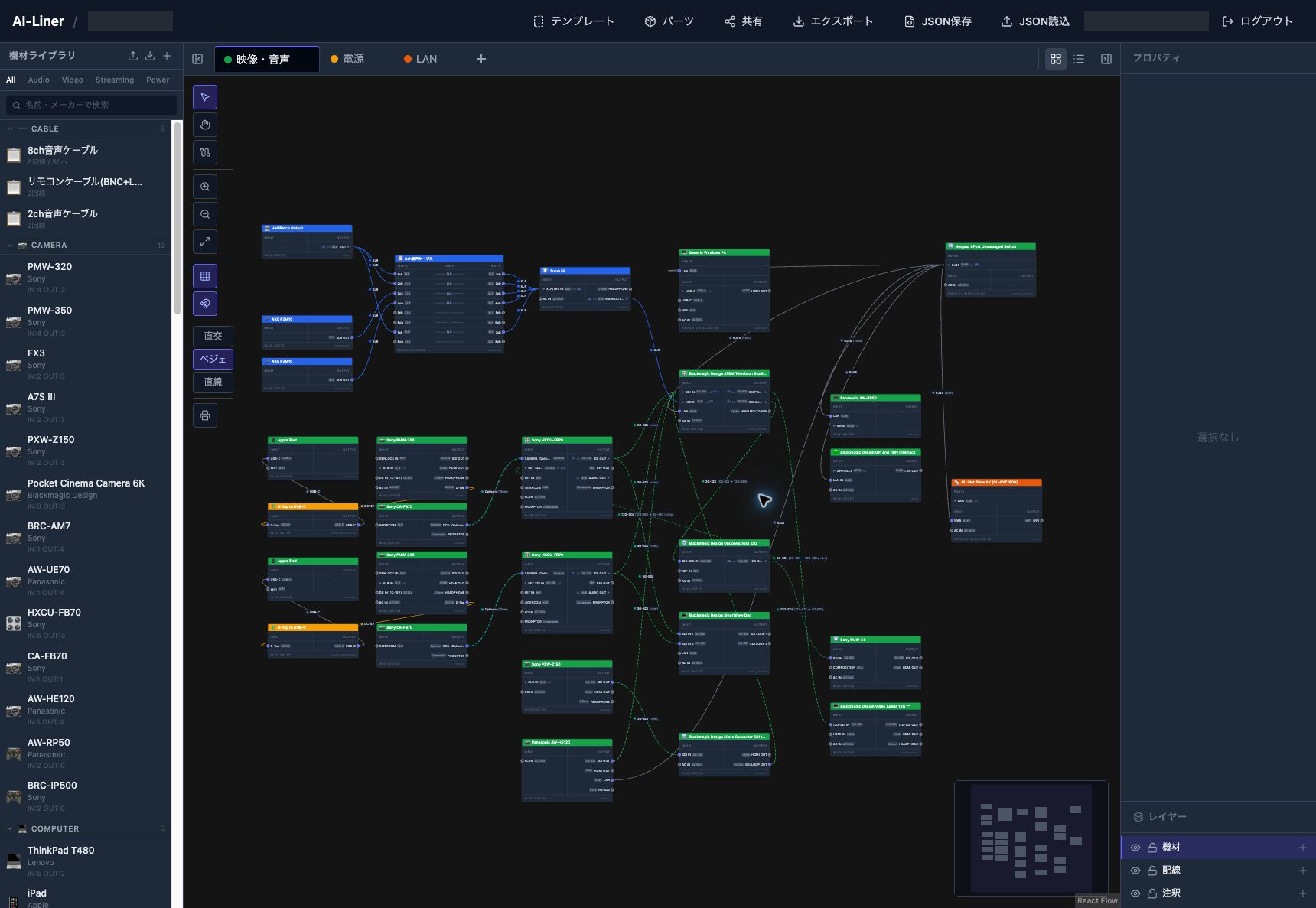Add new equipment to the library

pos(167,56)
